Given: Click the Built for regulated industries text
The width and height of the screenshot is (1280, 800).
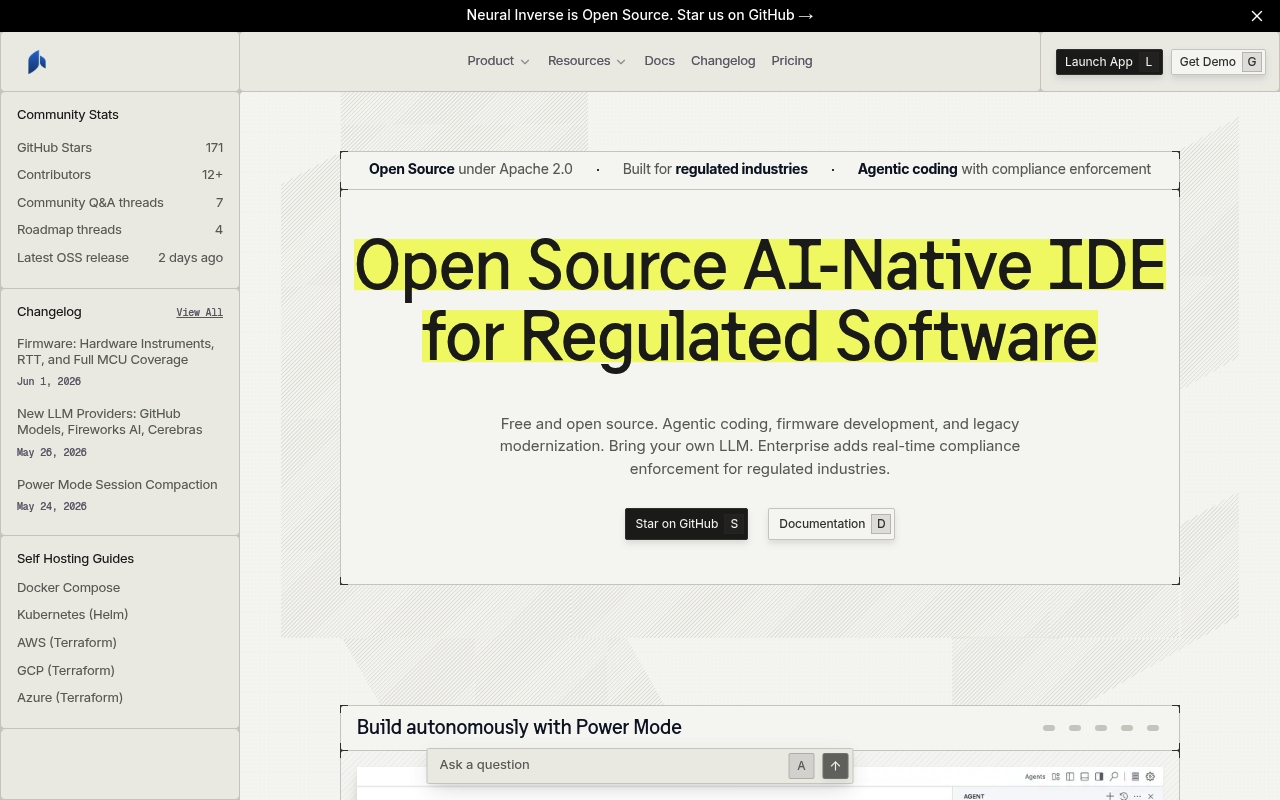Looking at the screenshot, I should tap(715, 169).
